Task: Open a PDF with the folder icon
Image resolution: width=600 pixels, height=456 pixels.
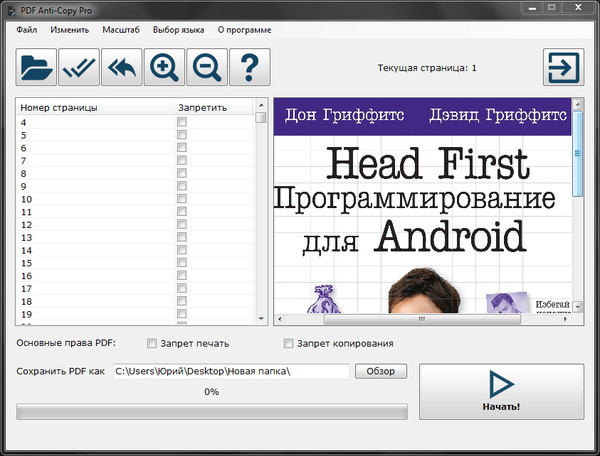Action: (x=36, y=67)
